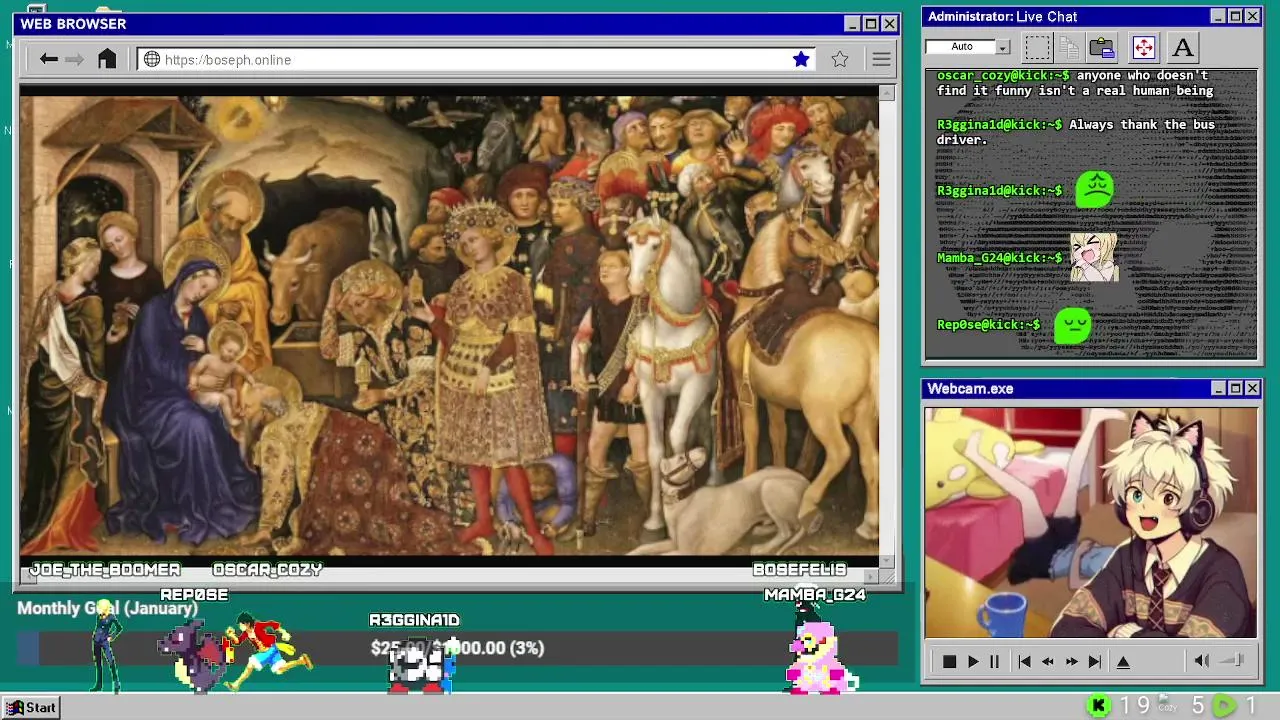Mute the Webcam.exe speaker icon
This screenshot has width=1280, height=720.
coord(1202,660)
